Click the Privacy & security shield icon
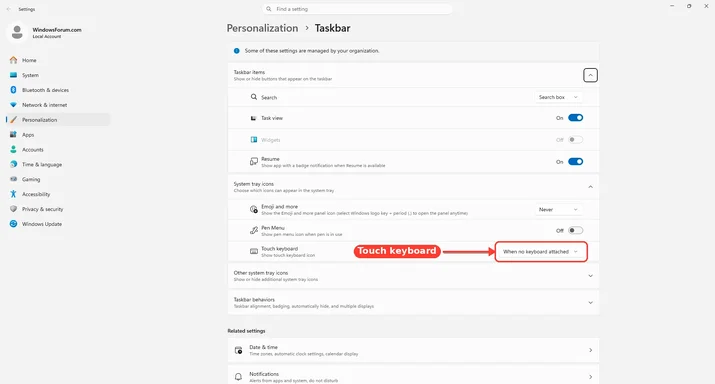 13,209
